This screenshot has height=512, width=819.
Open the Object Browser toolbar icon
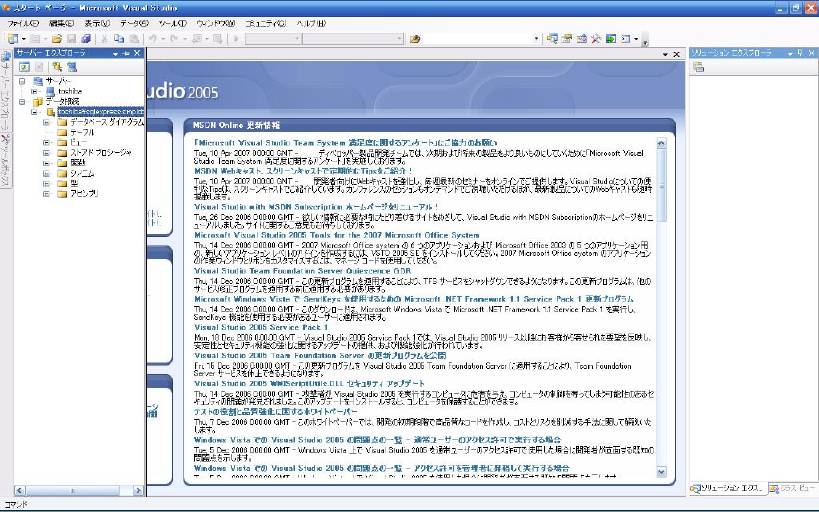[x=581, y=39]
